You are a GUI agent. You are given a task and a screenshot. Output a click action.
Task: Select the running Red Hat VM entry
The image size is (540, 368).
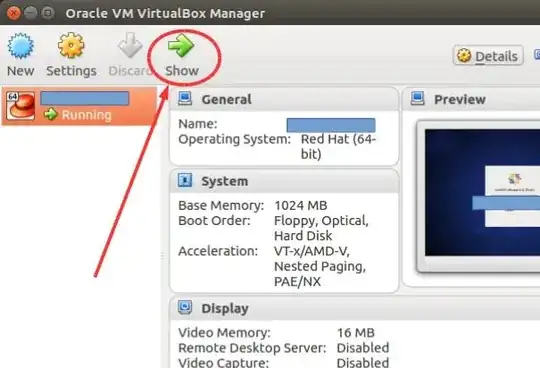(x=80, y=106)
